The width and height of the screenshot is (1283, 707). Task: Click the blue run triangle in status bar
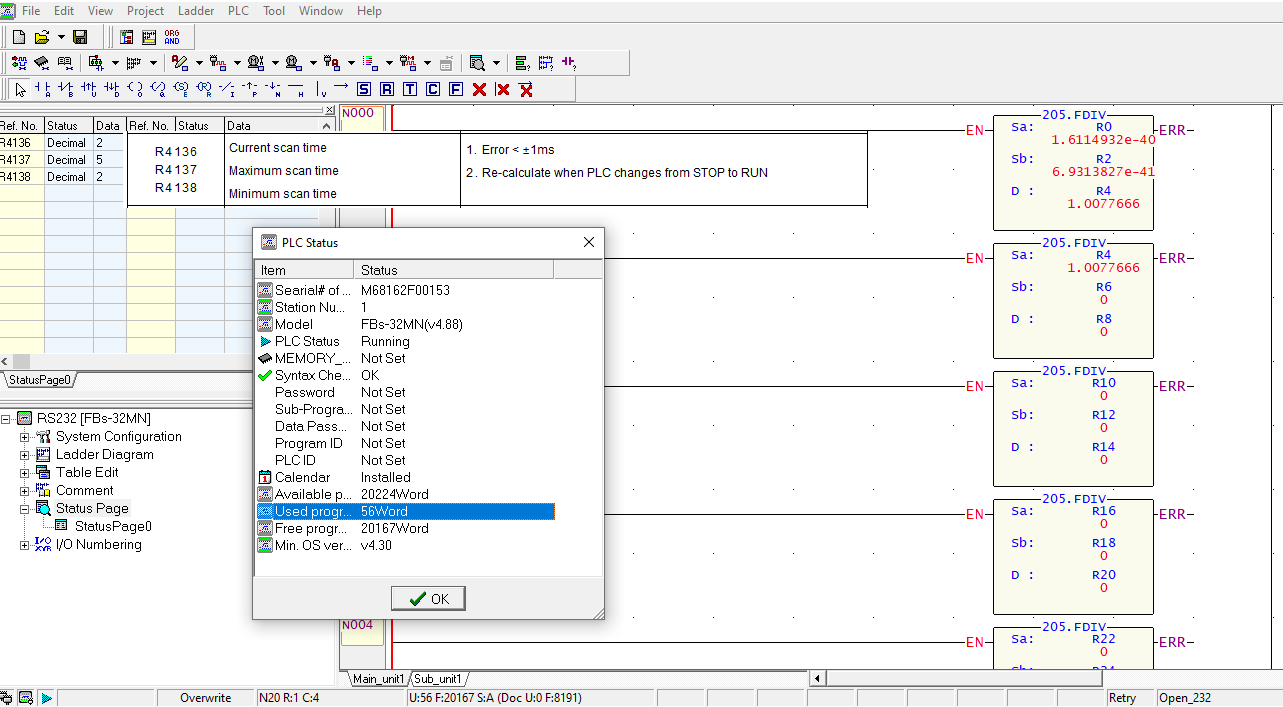click(x=47, y=698)
